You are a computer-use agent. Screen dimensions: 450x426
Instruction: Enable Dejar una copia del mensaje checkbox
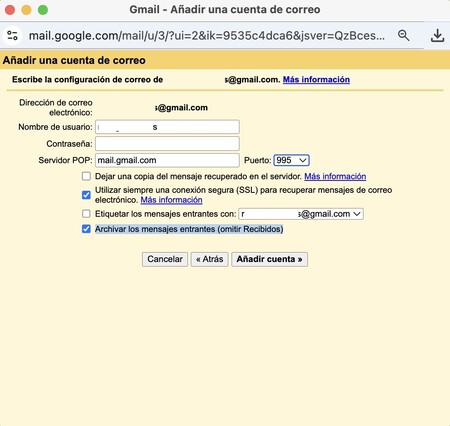click(x=86, y=176)
